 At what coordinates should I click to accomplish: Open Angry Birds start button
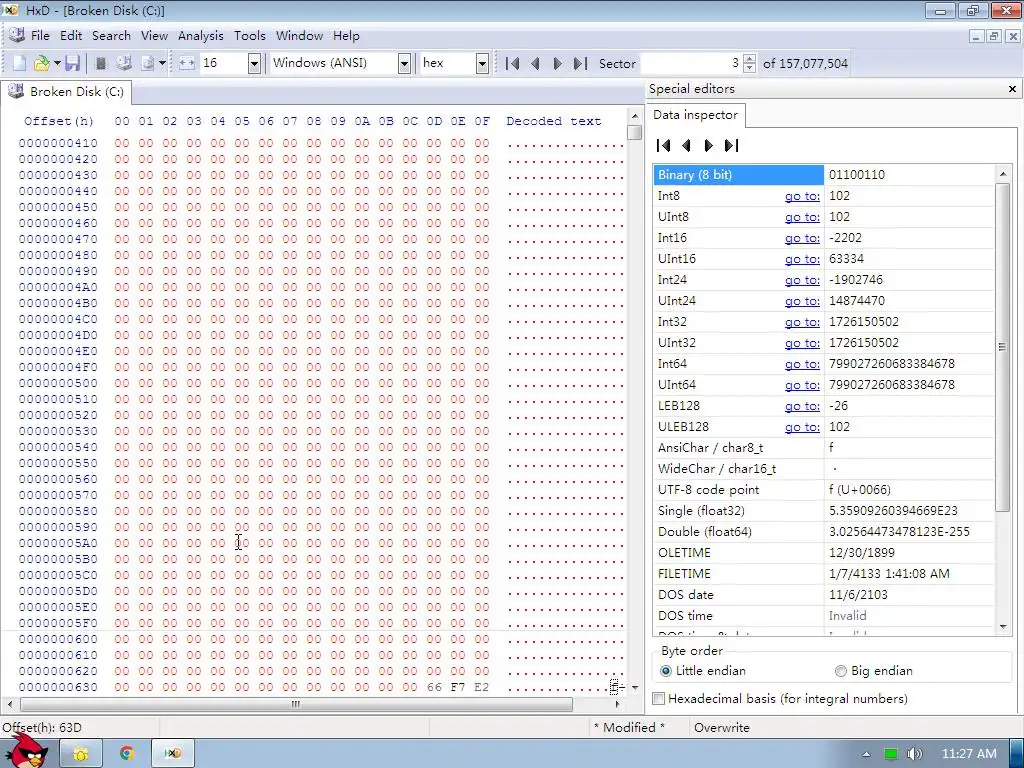click(27, 751)
